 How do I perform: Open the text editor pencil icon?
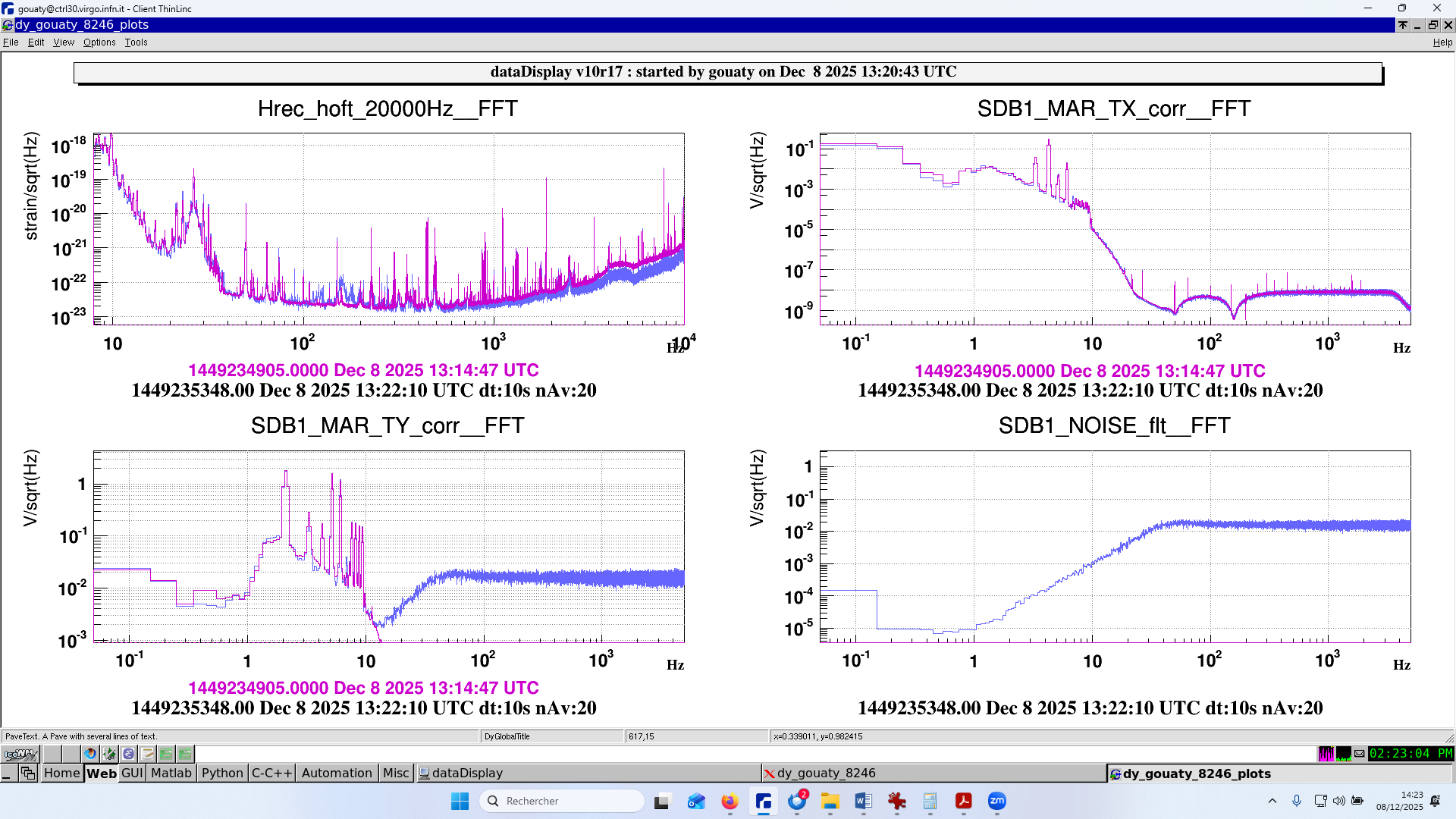click(147, 754)
